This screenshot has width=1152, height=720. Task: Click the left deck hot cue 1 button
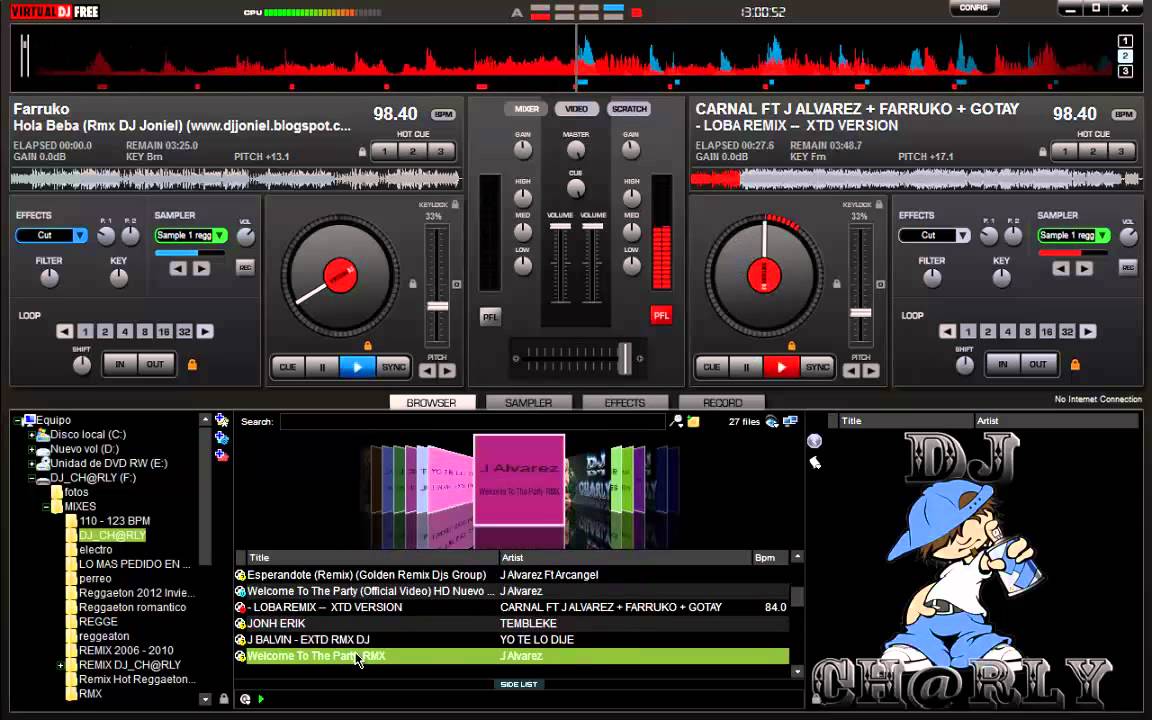point(384,151)
